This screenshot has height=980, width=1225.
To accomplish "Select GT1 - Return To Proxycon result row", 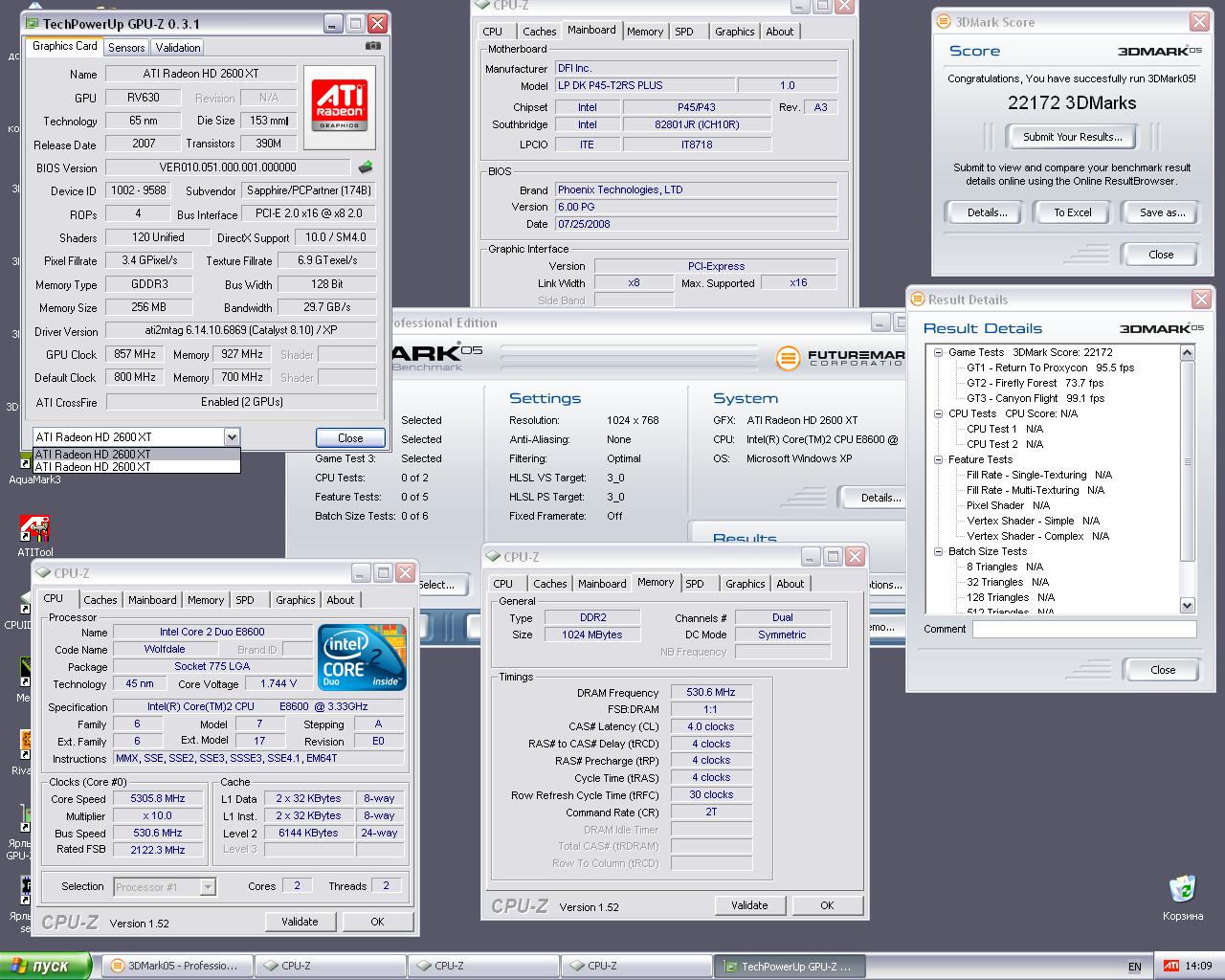I will (x=1050, y=367).
